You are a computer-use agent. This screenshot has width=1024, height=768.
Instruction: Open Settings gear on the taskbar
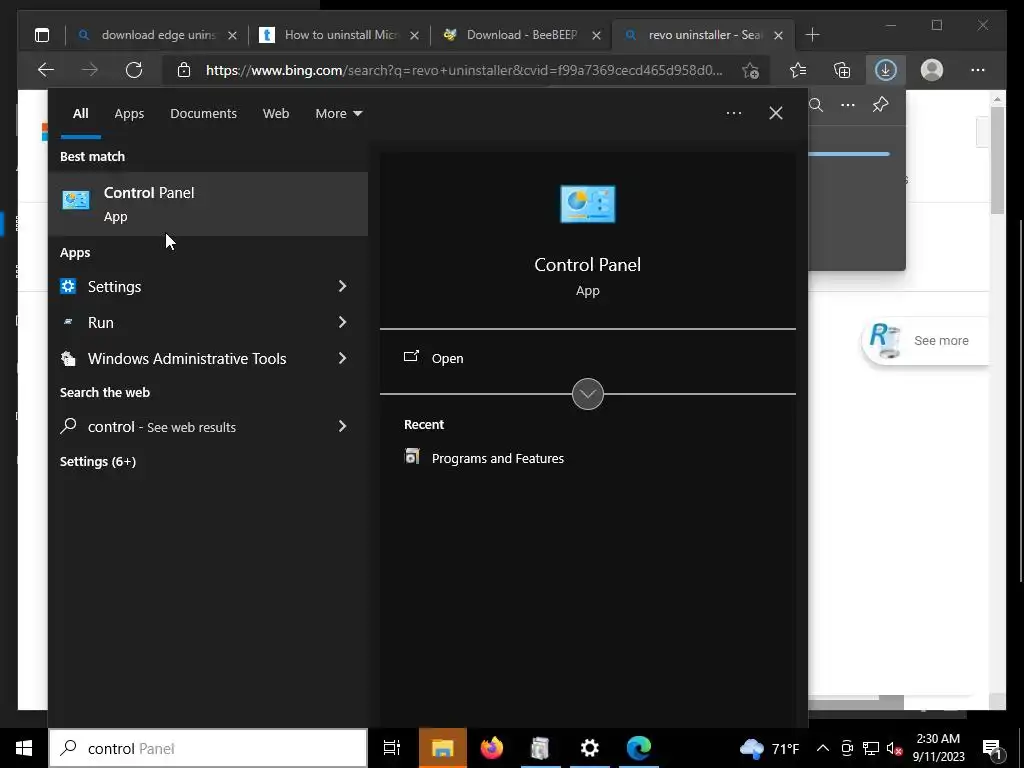(x=589, y=748)
